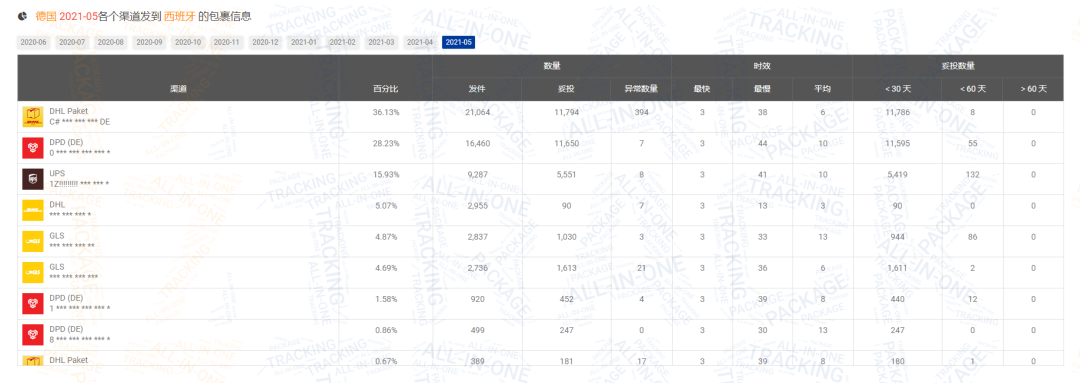Viewport: 1080px width, 383px height.
Task: Click the 异常数量 column header
Action: click(641, 89)
